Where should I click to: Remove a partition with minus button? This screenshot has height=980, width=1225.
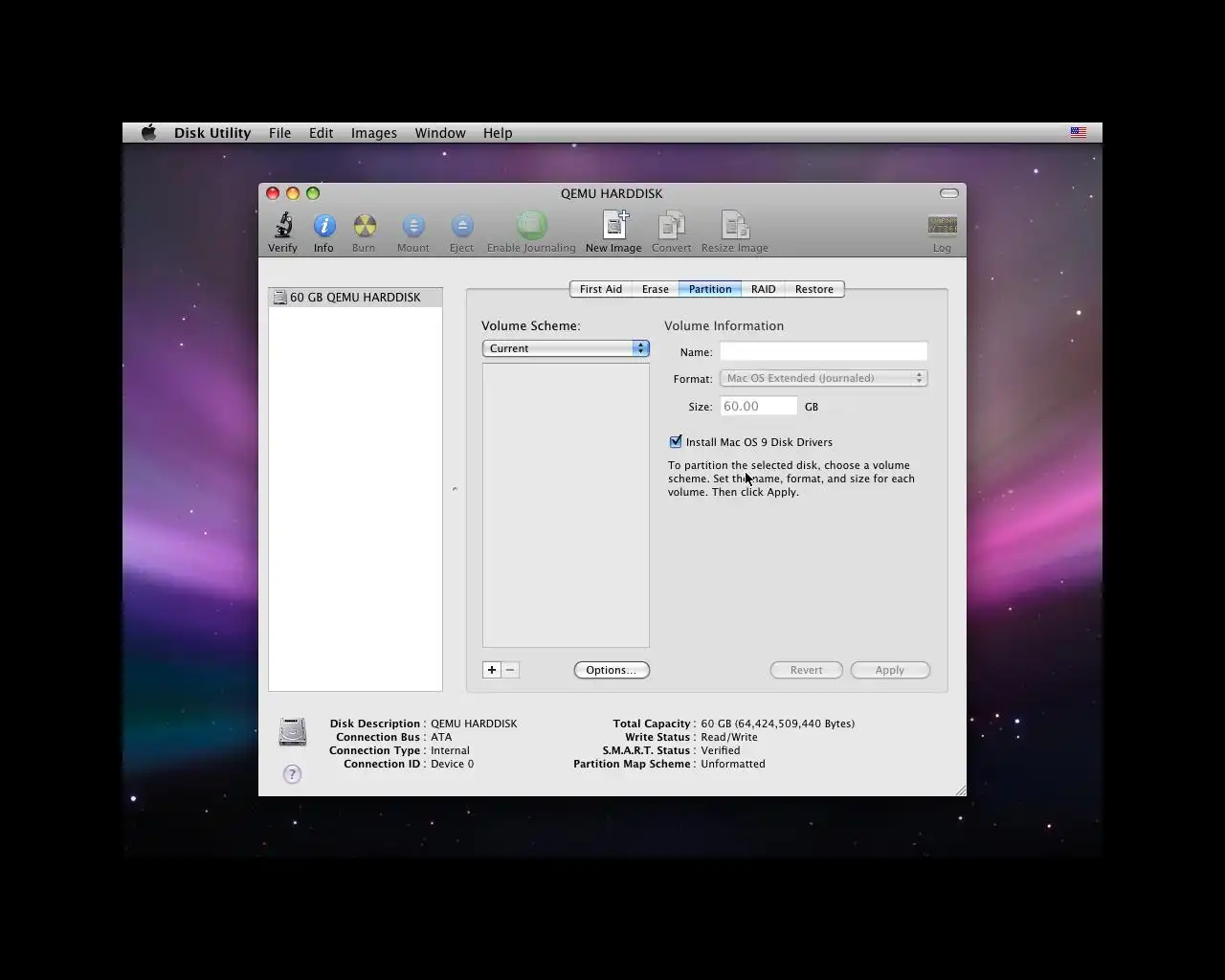510,670
